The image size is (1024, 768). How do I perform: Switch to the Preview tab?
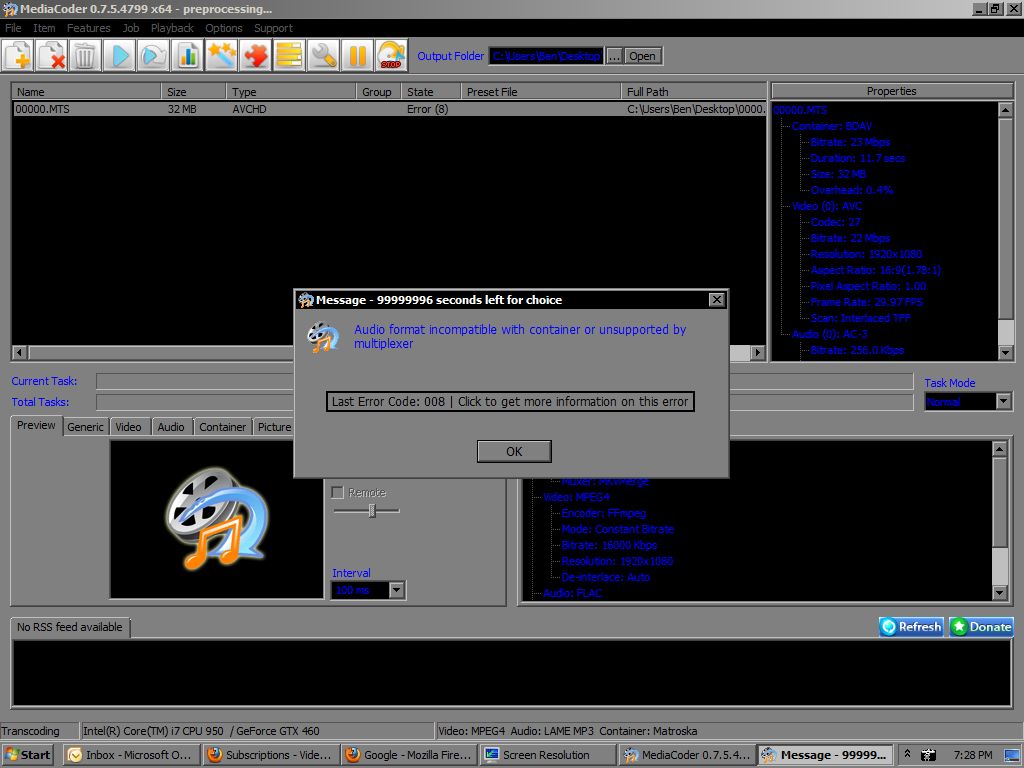tap(37, 425)
